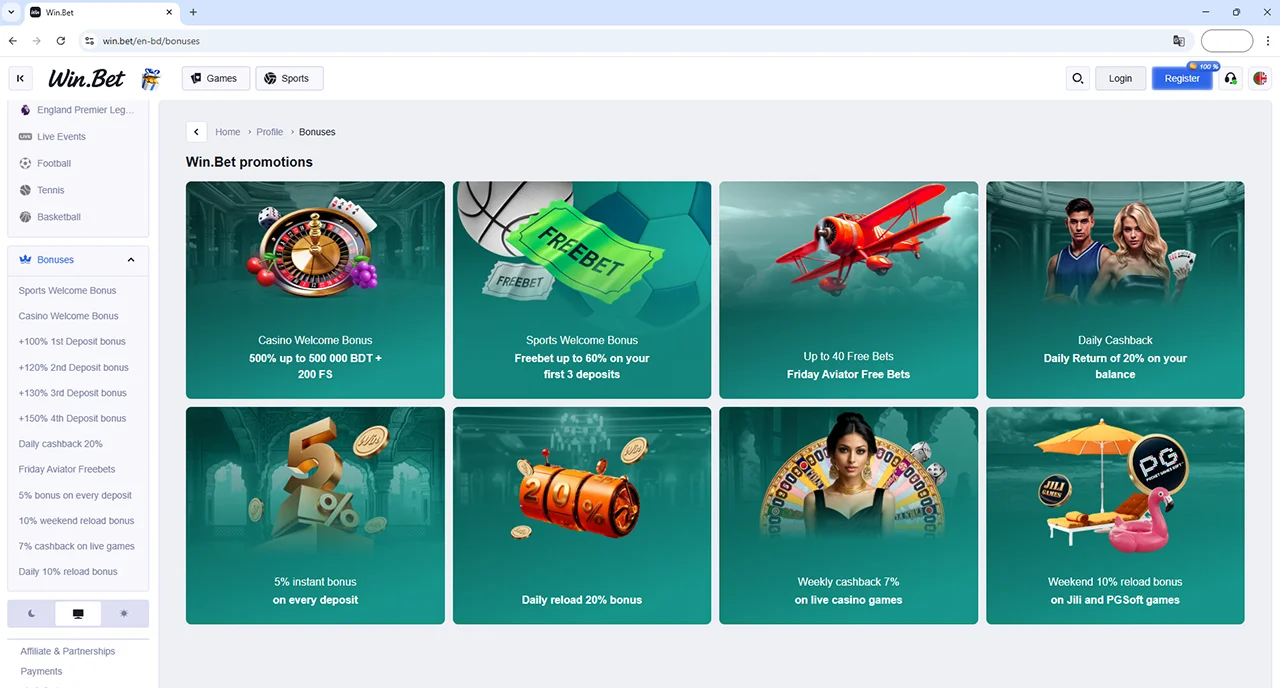Reload the page in browser
The height and width of the screenshot is (688, 1280).
61,41
